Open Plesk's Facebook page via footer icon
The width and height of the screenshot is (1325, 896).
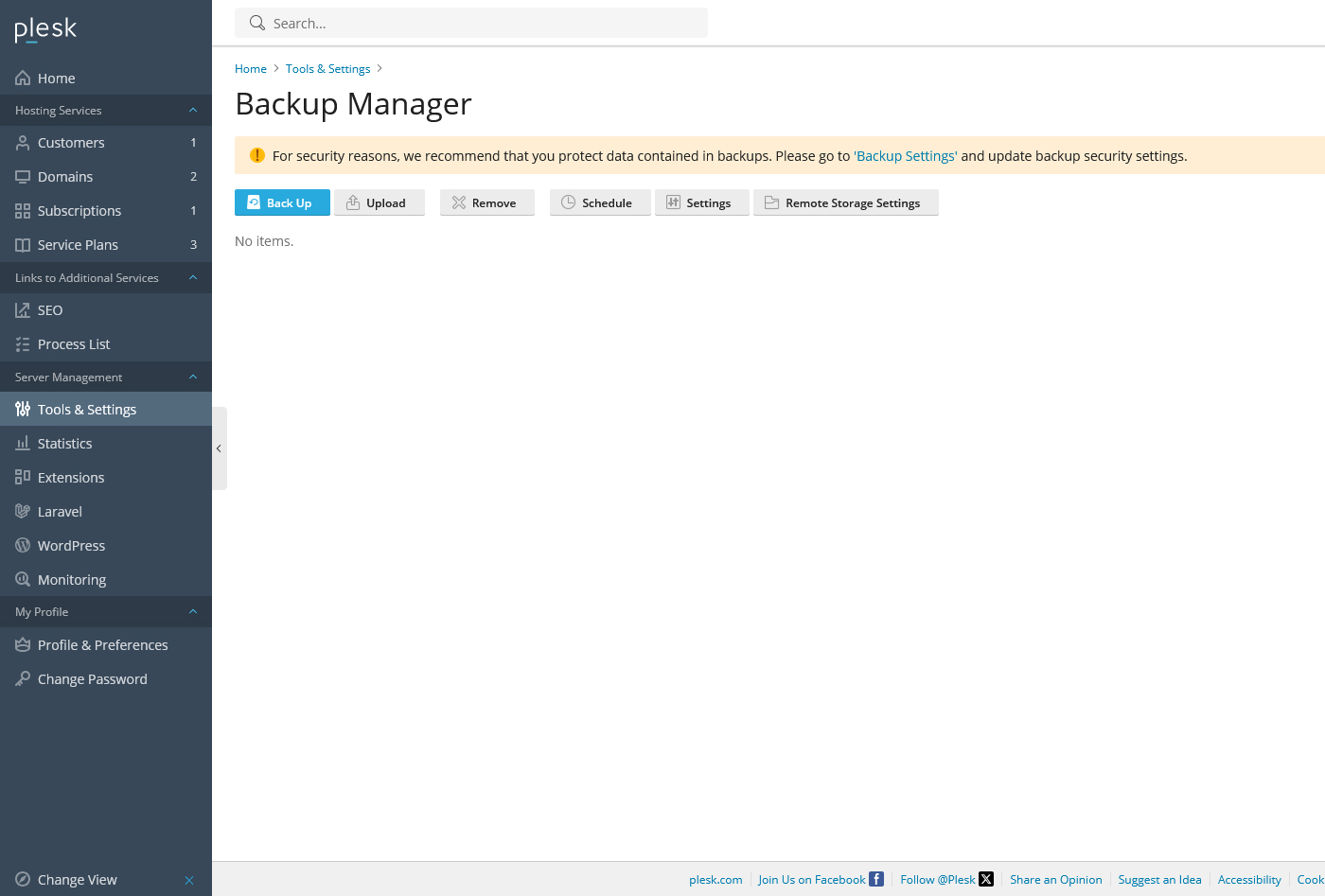pos(875,879)
